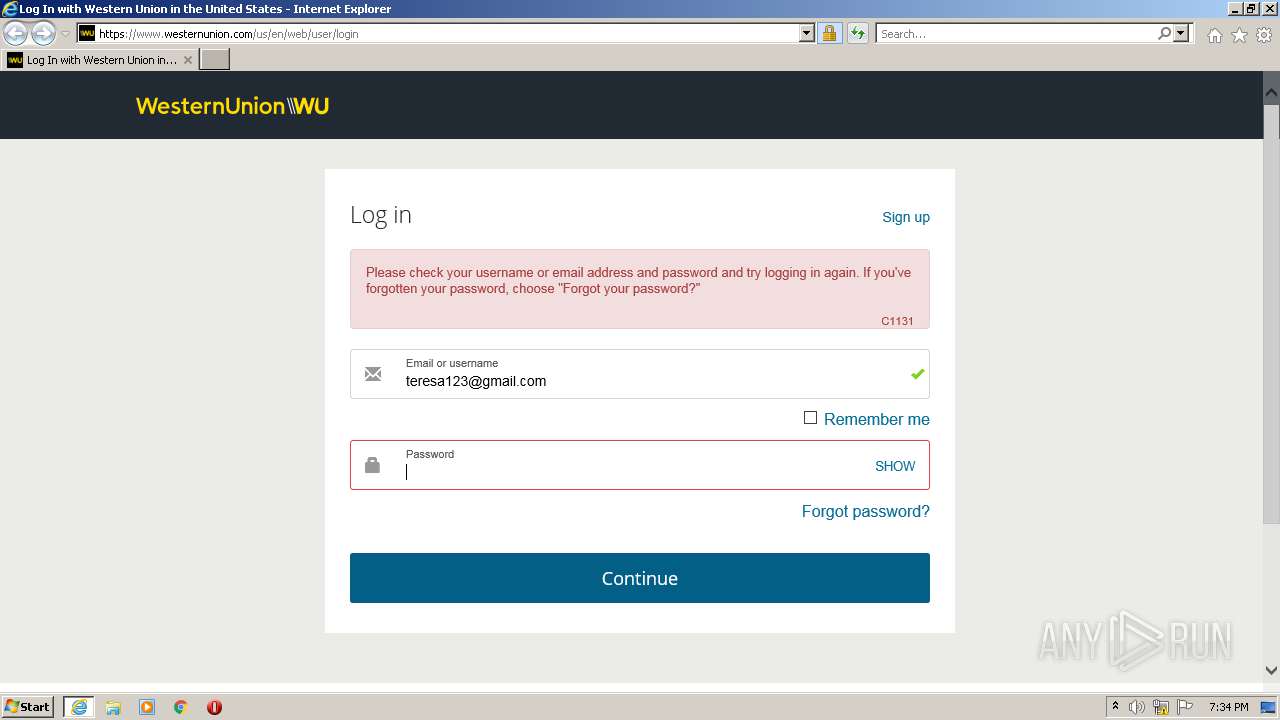Screen dimensions: 1280x720
Task: Open a new blank tab
Action: tap(215, 60)
